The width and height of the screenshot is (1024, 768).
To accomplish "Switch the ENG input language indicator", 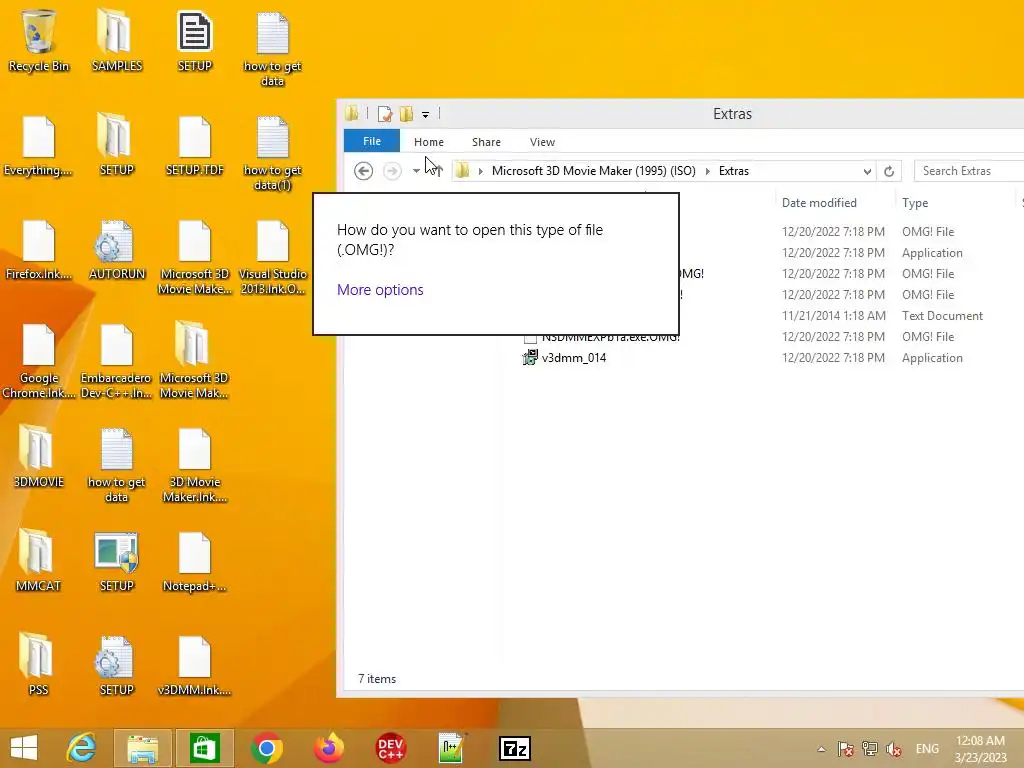I will [927, 749].
